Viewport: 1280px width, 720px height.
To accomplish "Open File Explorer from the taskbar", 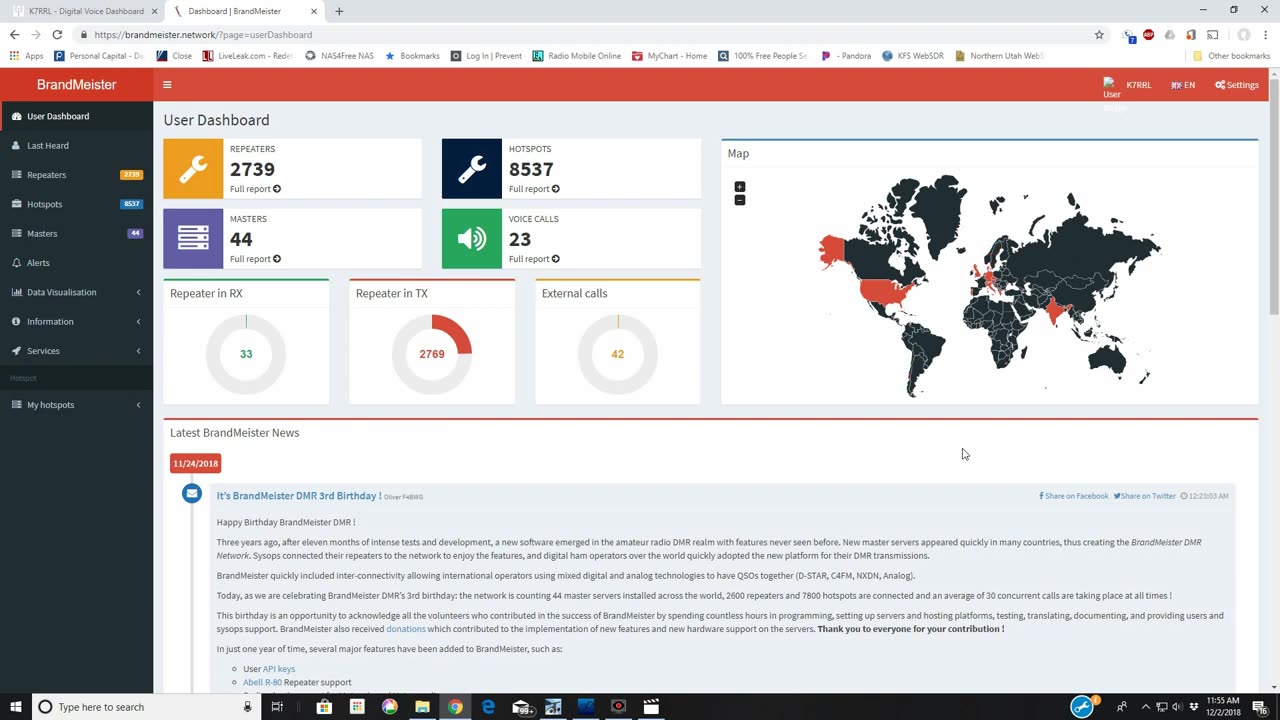I will [x=422, y=707].
